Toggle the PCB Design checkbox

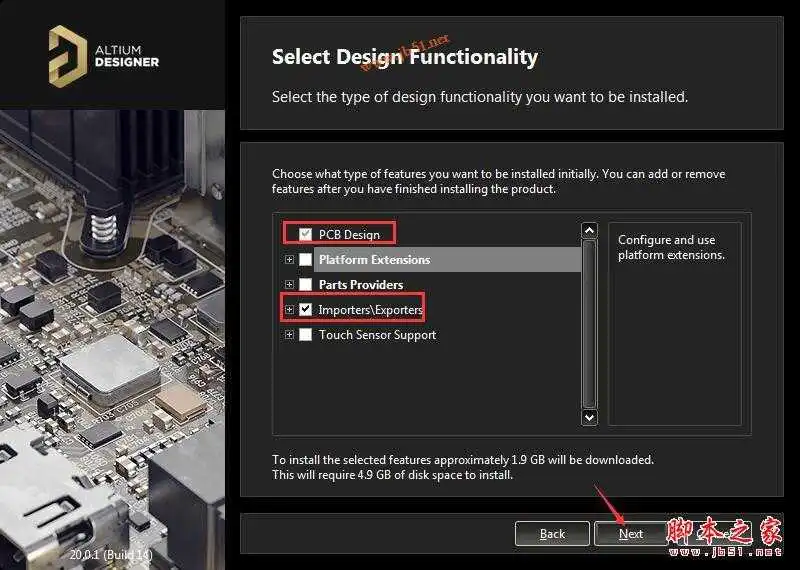tap(306, 234)
